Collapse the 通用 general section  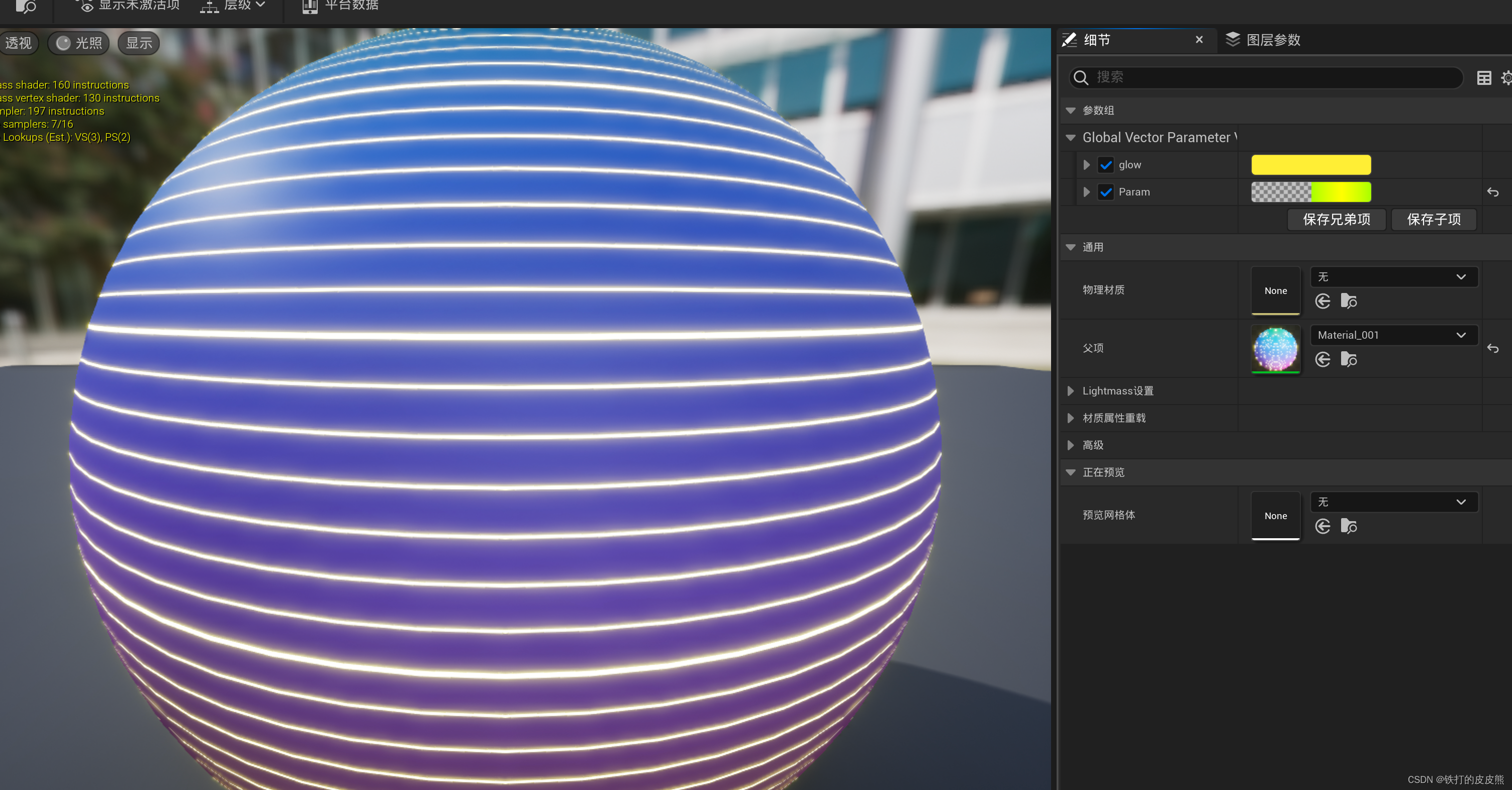pos(1070,248)
